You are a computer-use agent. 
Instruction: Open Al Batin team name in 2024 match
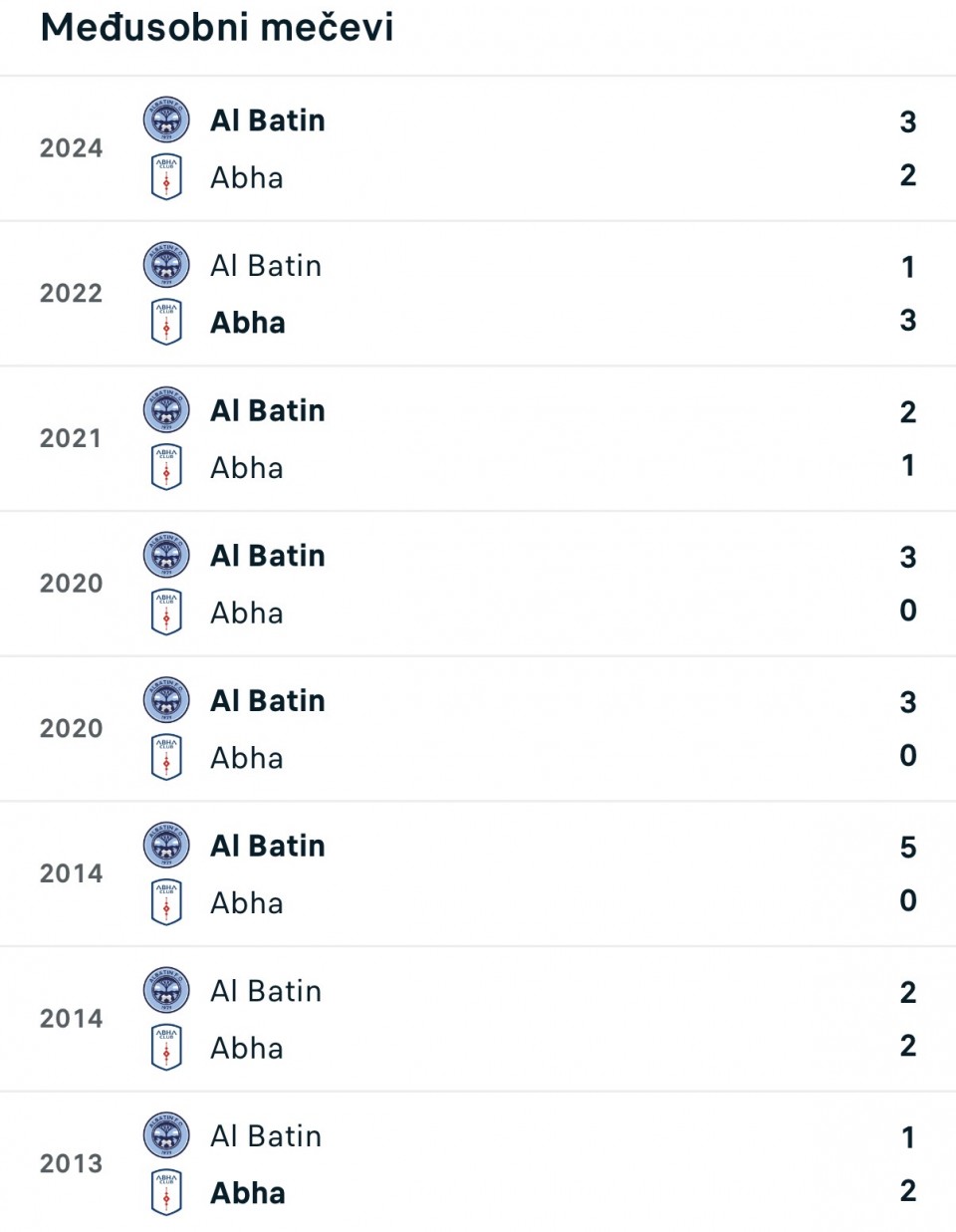(x=268, y=121)
